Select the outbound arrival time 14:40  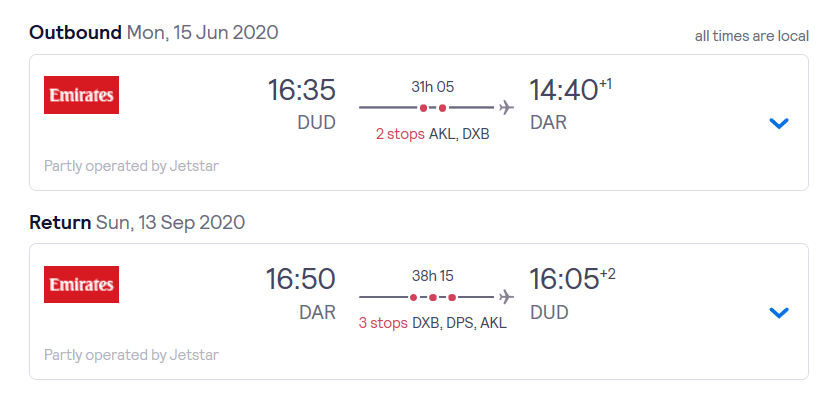pos(563,90)
